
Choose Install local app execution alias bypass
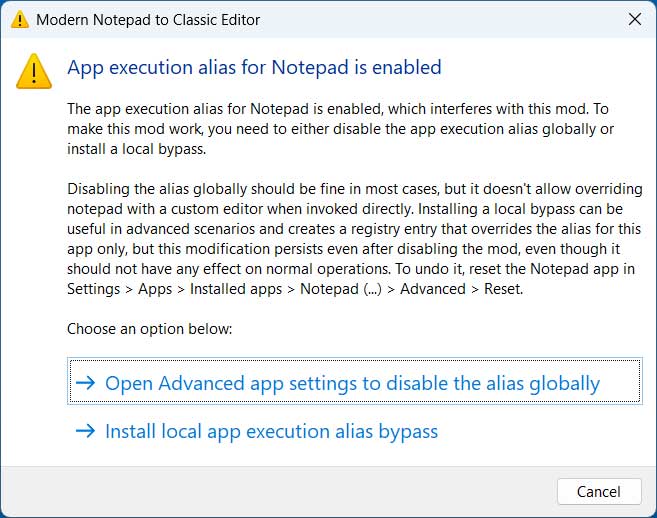(271, 432)
